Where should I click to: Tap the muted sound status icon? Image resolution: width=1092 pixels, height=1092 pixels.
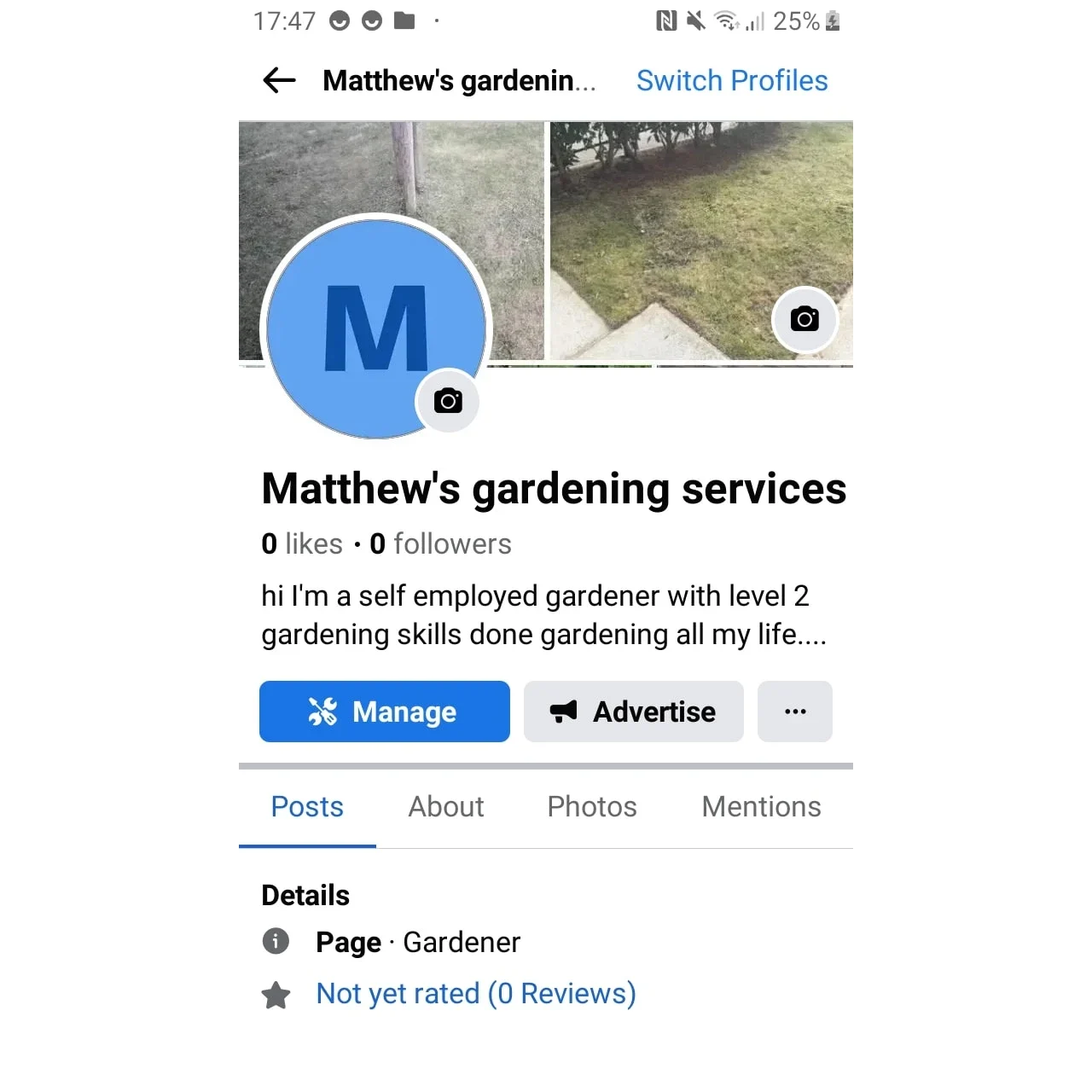tap(696, 20)
